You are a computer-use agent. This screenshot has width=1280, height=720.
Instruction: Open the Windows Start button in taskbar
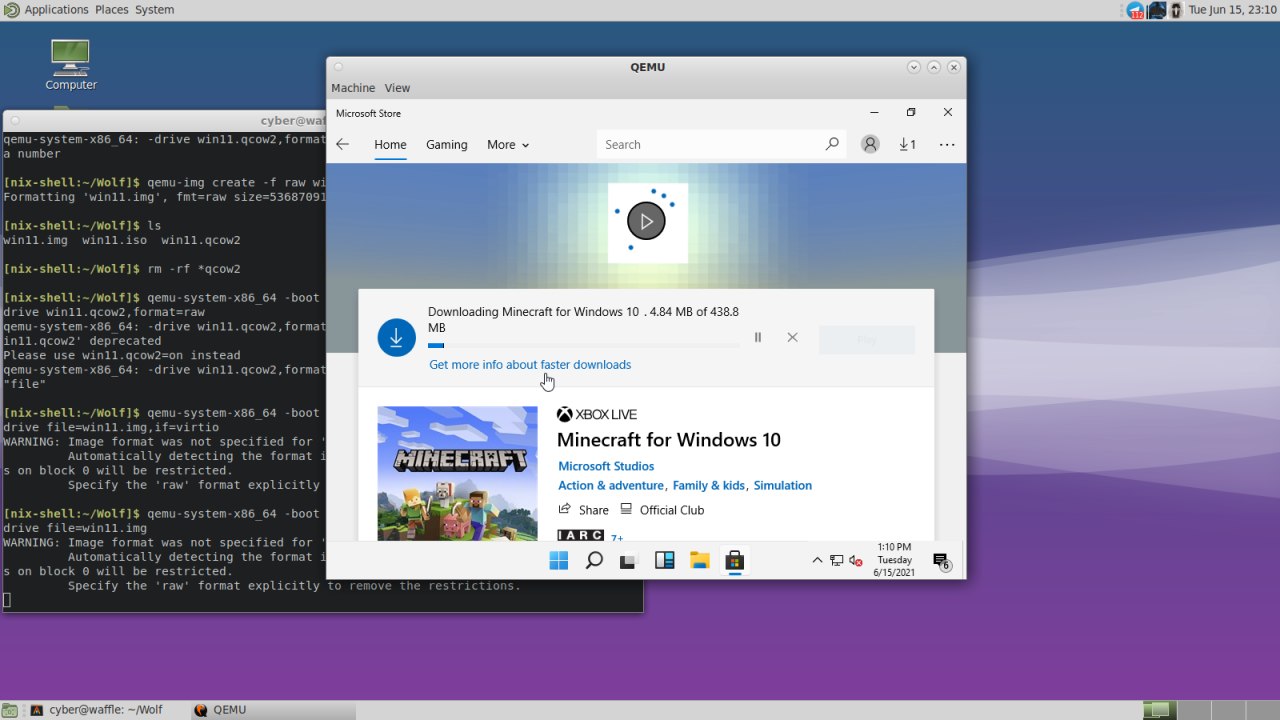pyautogui.click(x=558, y=560)
